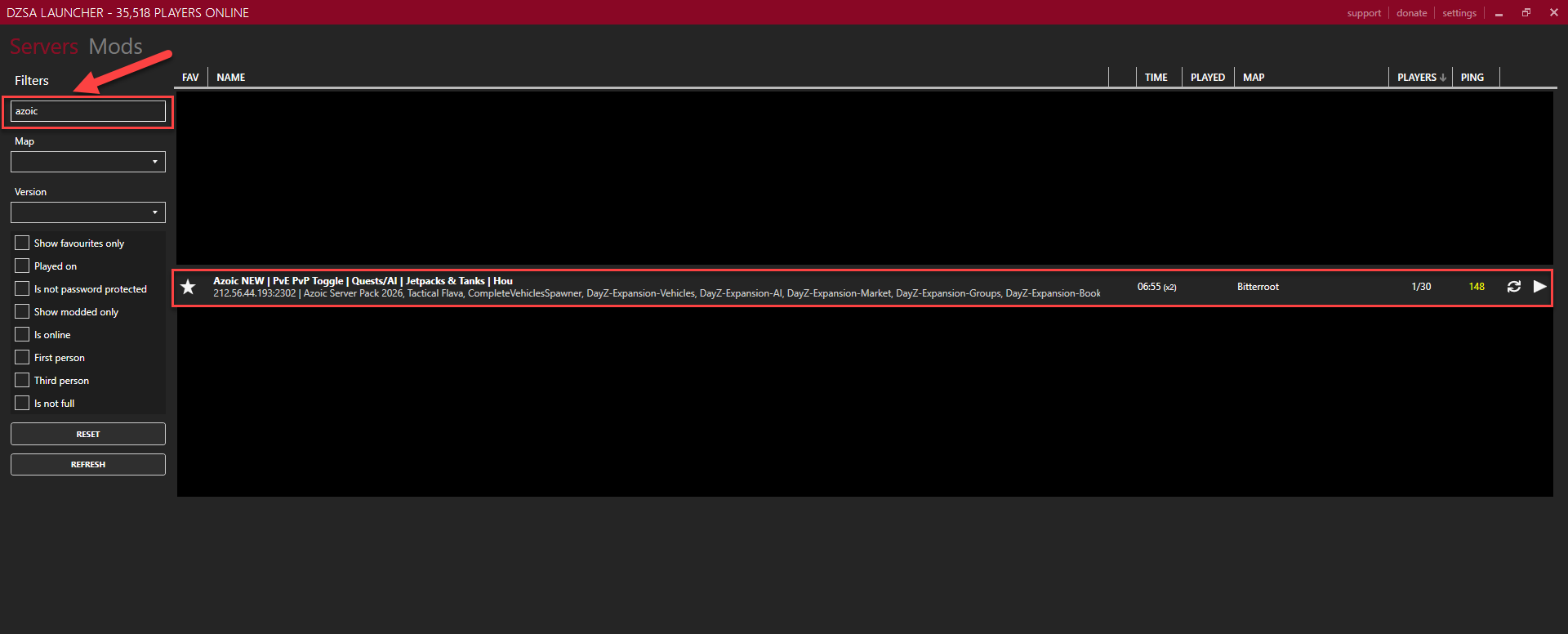Sort servers by MAP column
Image resolution: width=1568 pixels, height=634 pixels.
1254,78
